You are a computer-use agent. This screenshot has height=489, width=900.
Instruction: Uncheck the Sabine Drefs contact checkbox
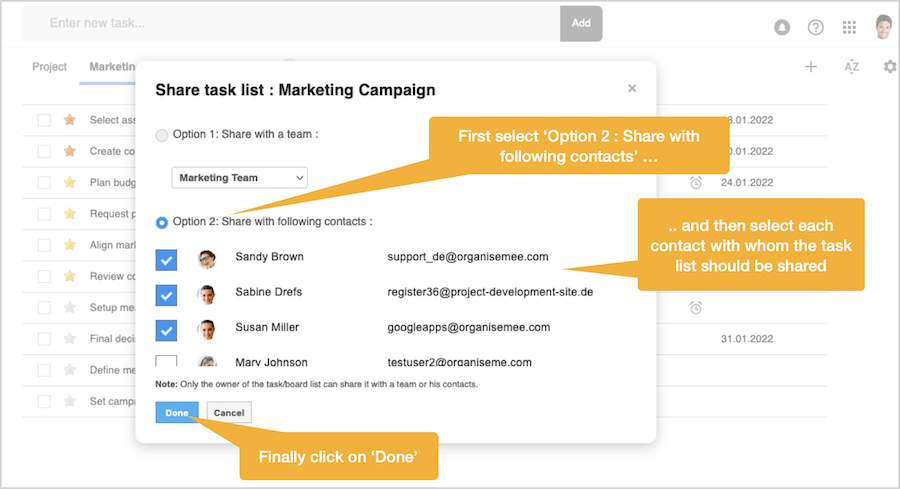(167, 294)
